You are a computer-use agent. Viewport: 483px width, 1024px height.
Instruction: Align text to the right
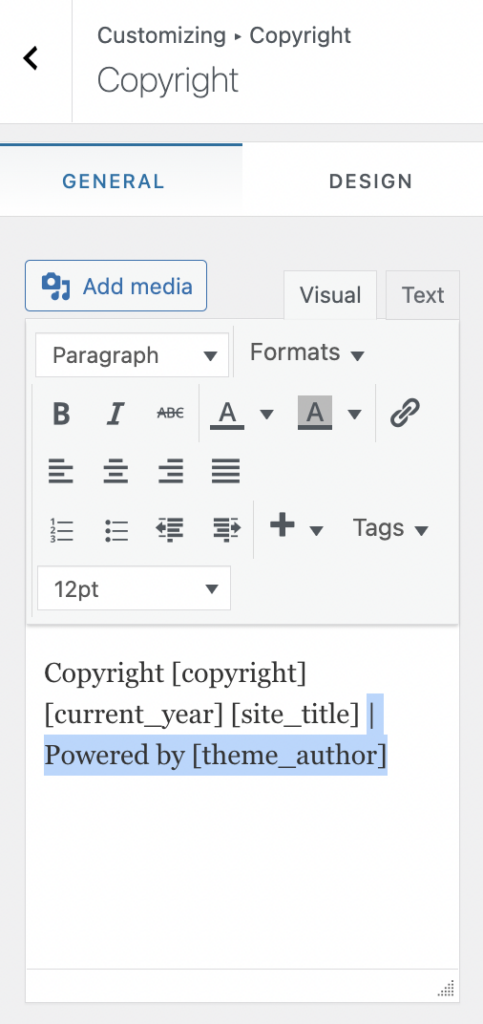click(170, 471)
